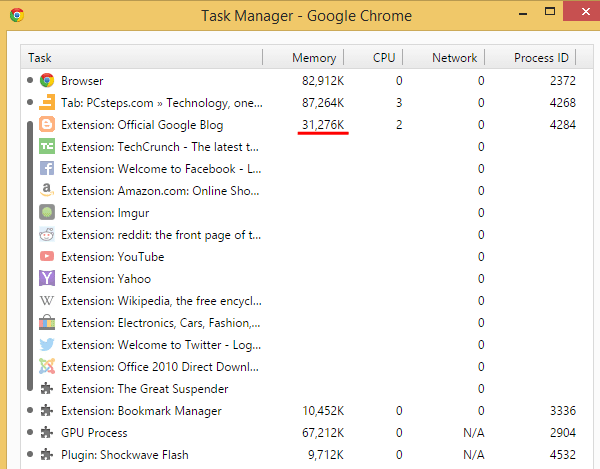Click the Facebook extension icon
The height and width of the screenshot is (469, 600).
pyautogui.click(x=47, y=169)
